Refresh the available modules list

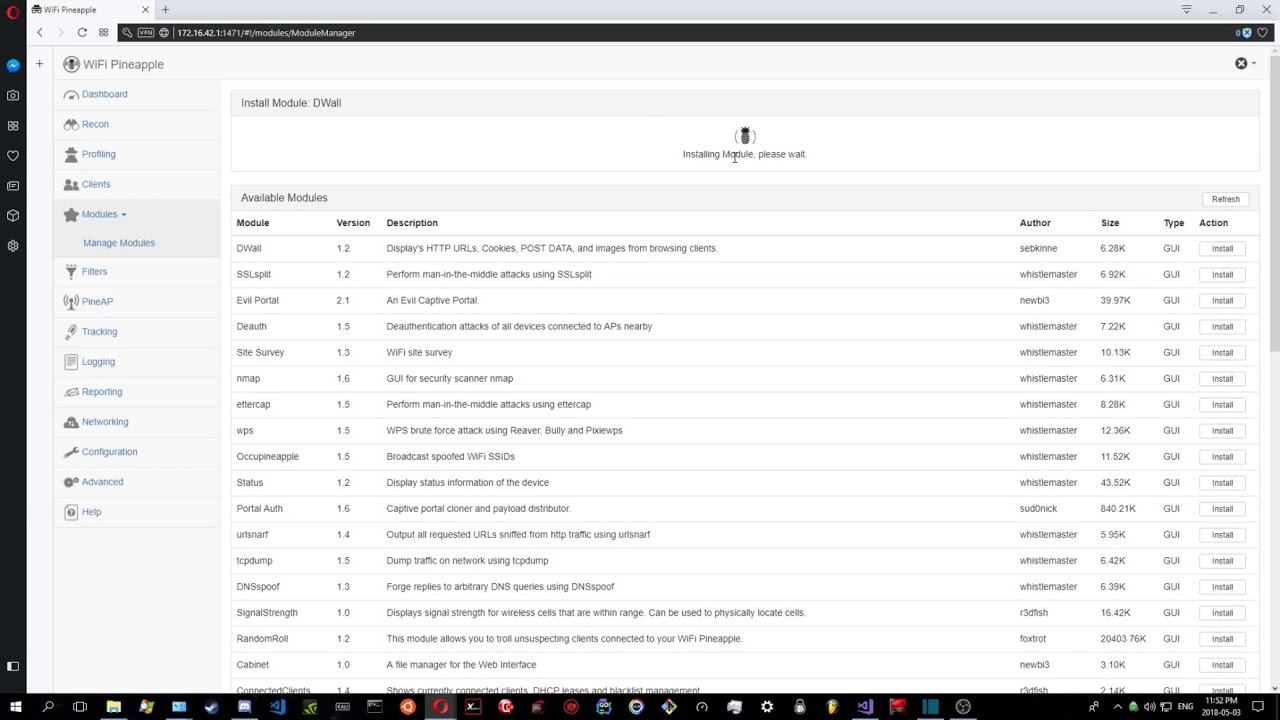tap(1225, 199)
